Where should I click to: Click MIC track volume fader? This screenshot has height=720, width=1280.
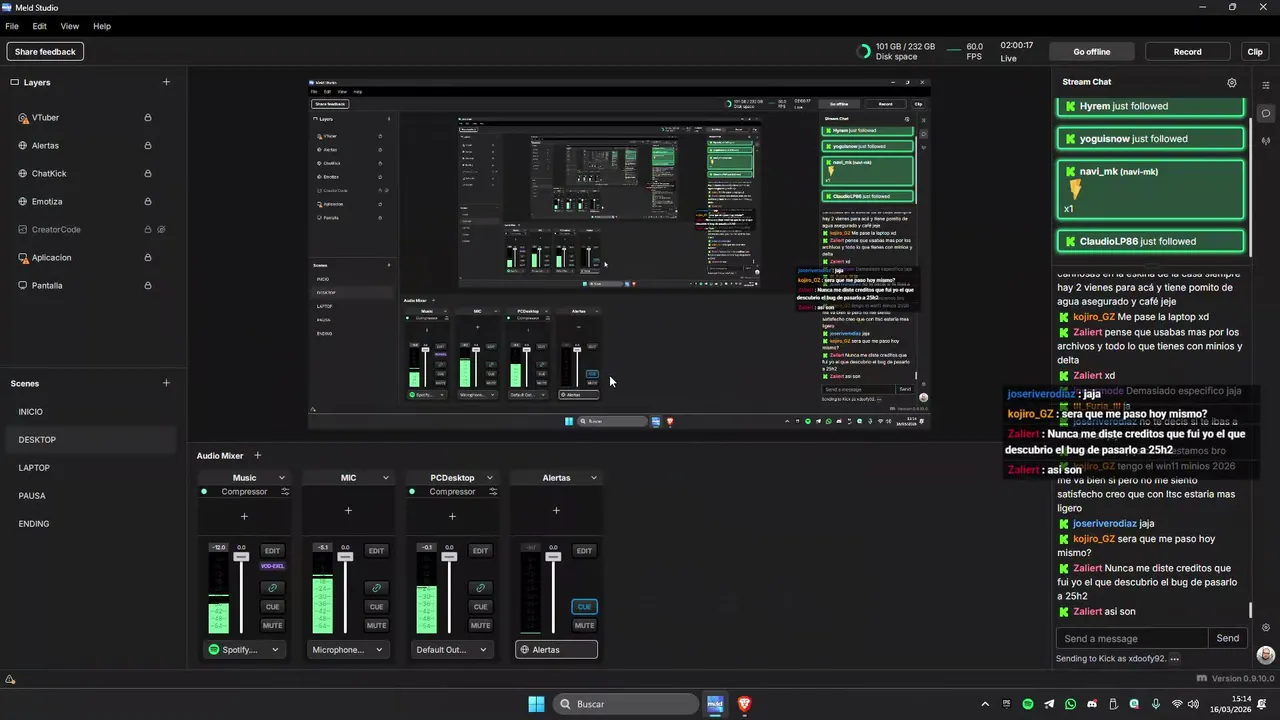tap(345, 556)
